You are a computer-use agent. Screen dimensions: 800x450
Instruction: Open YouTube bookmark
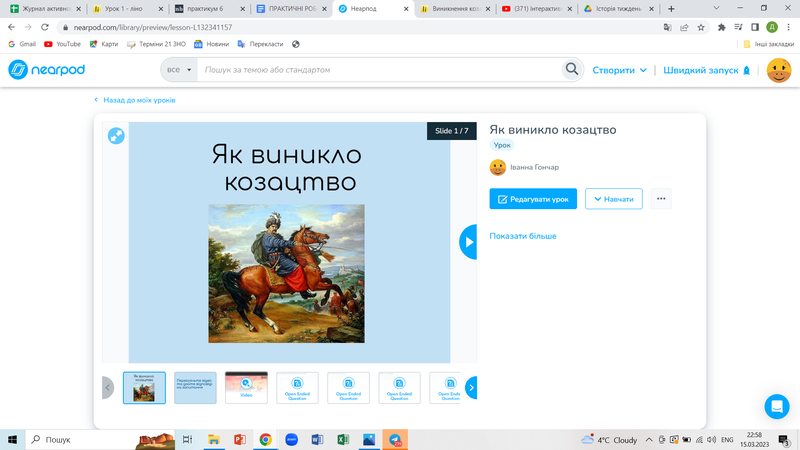[62, 44]
